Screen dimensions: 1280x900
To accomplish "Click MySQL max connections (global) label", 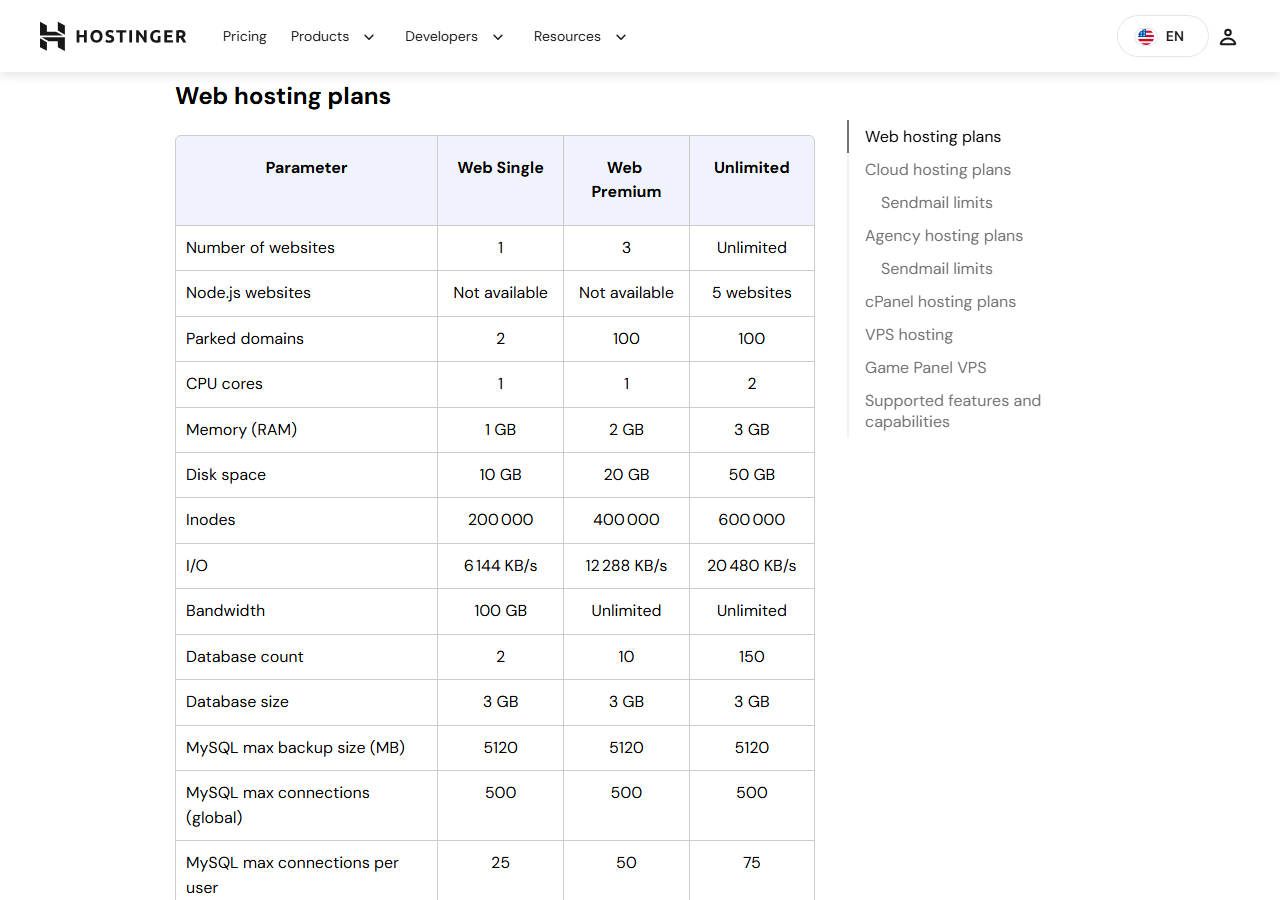I will tap(278, 805).
